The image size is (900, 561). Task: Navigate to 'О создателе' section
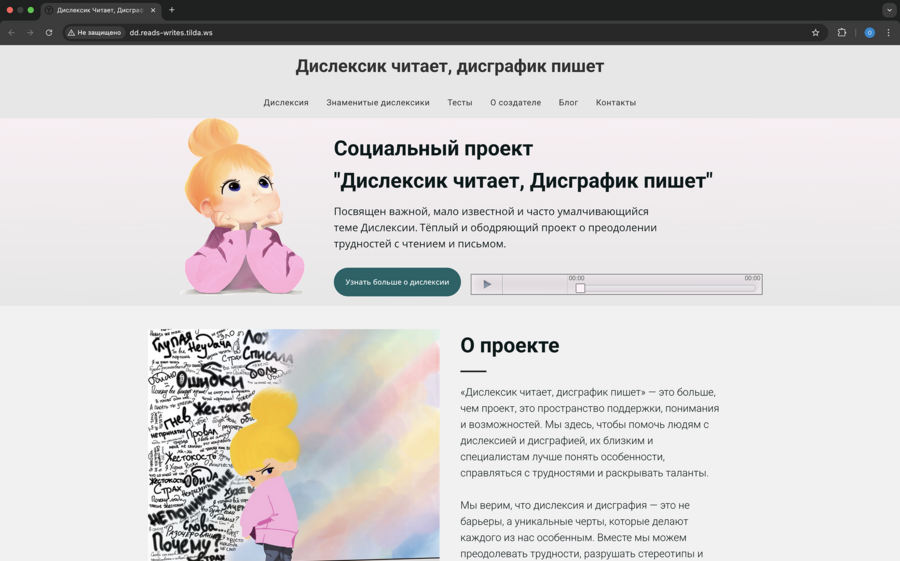tap(515, 102)
